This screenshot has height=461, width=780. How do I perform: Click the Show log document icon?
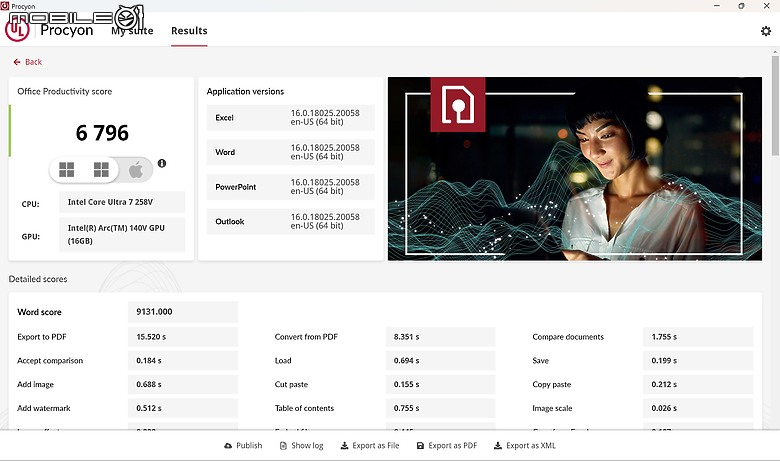[x=283, y=446]
